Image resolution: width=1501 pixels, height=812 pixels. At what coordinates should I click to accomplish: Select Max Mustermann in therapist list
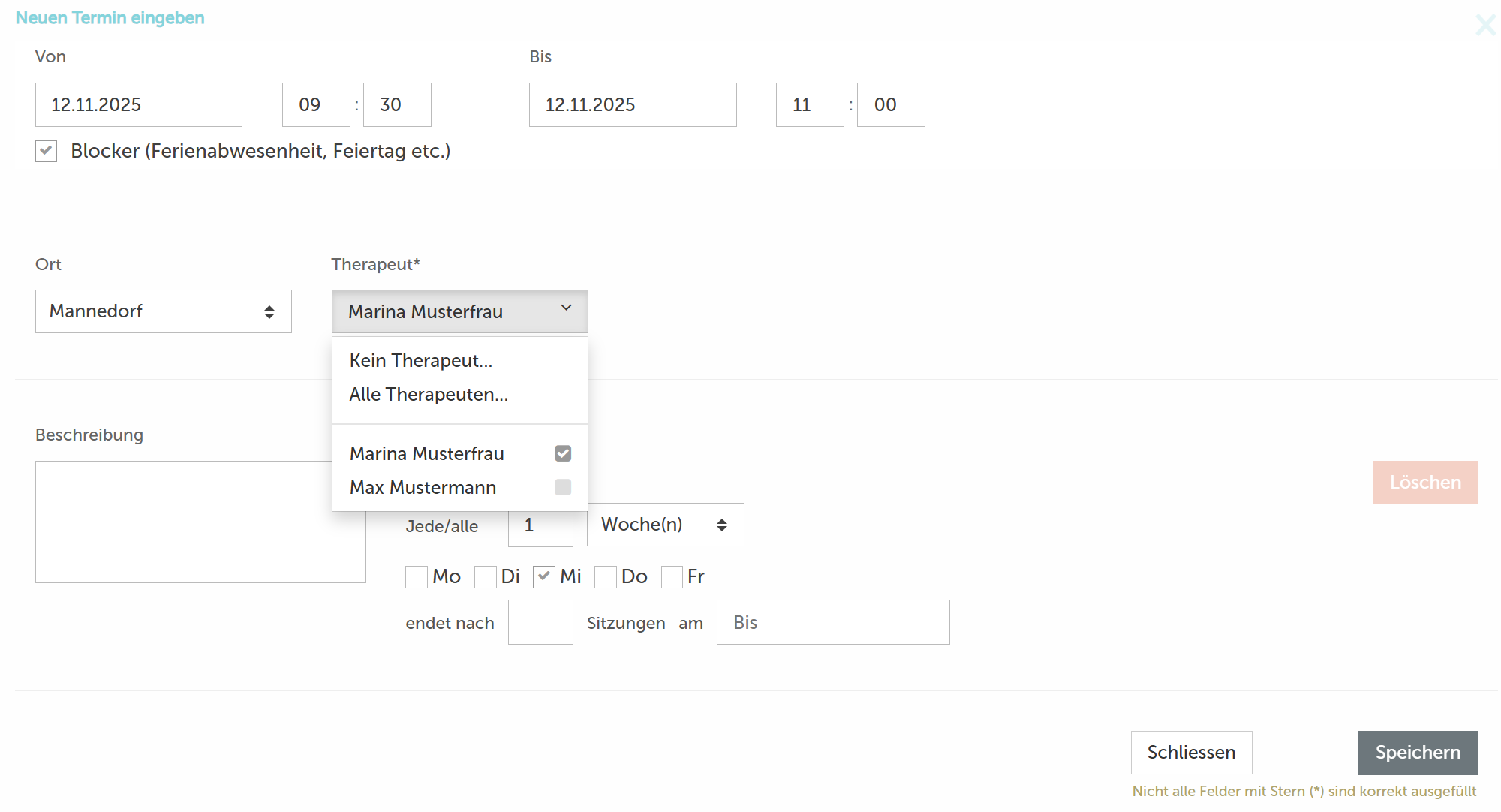click(563, 488)
